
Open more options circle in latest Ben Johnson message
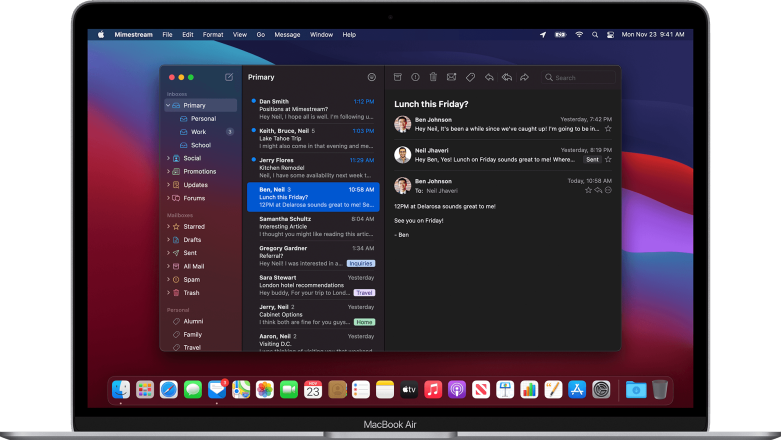608,190
